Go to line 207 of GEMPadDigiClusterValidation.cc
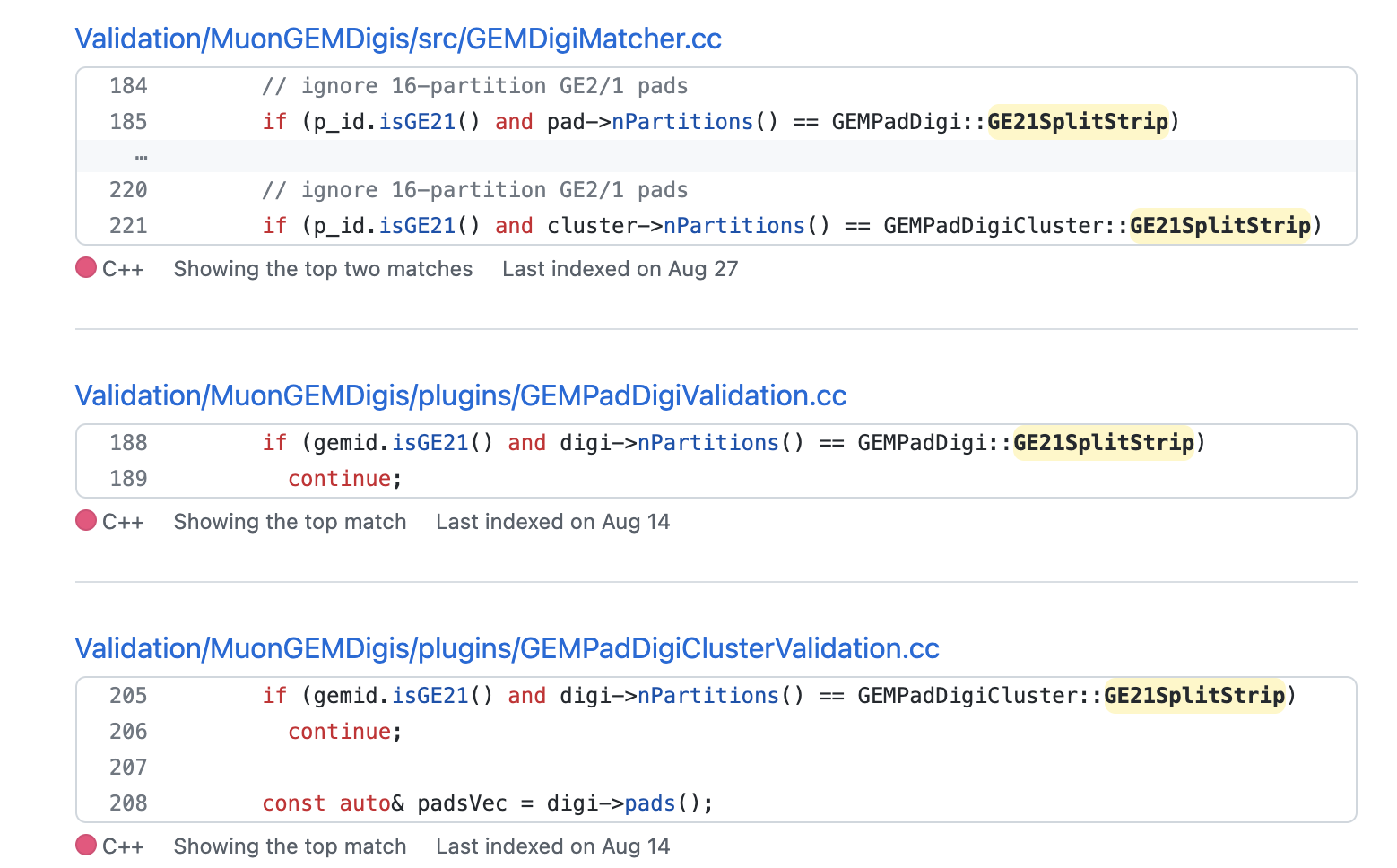The height and width of the screenshot is (868, 1397). coord(128,768)
